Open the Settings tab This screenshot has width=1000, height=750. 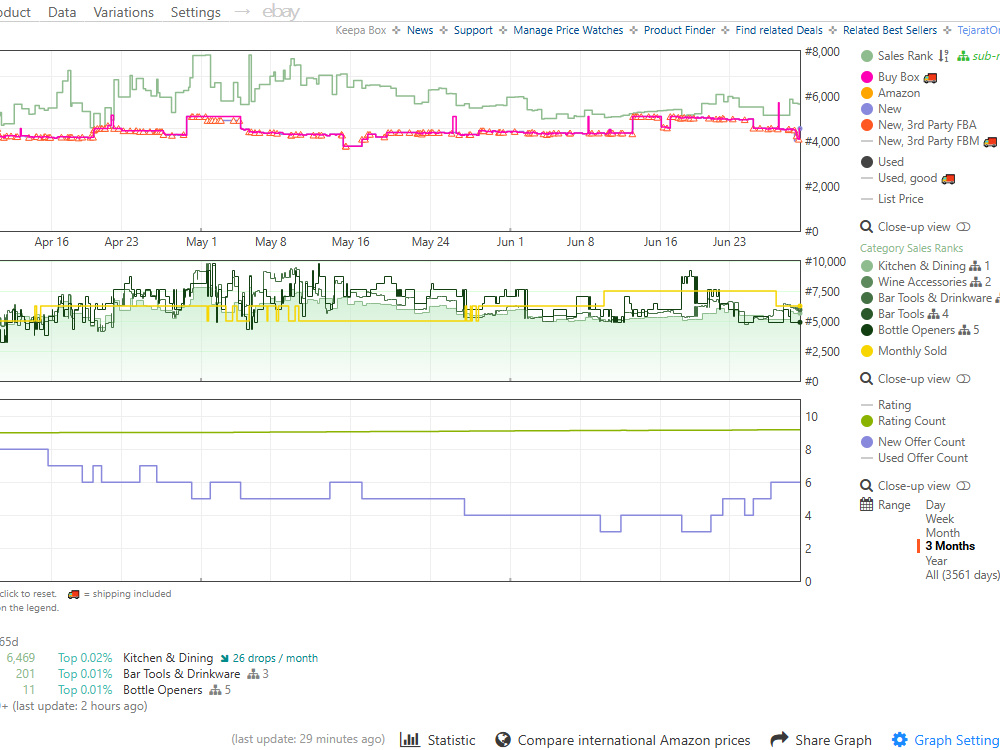click(196, 12)
